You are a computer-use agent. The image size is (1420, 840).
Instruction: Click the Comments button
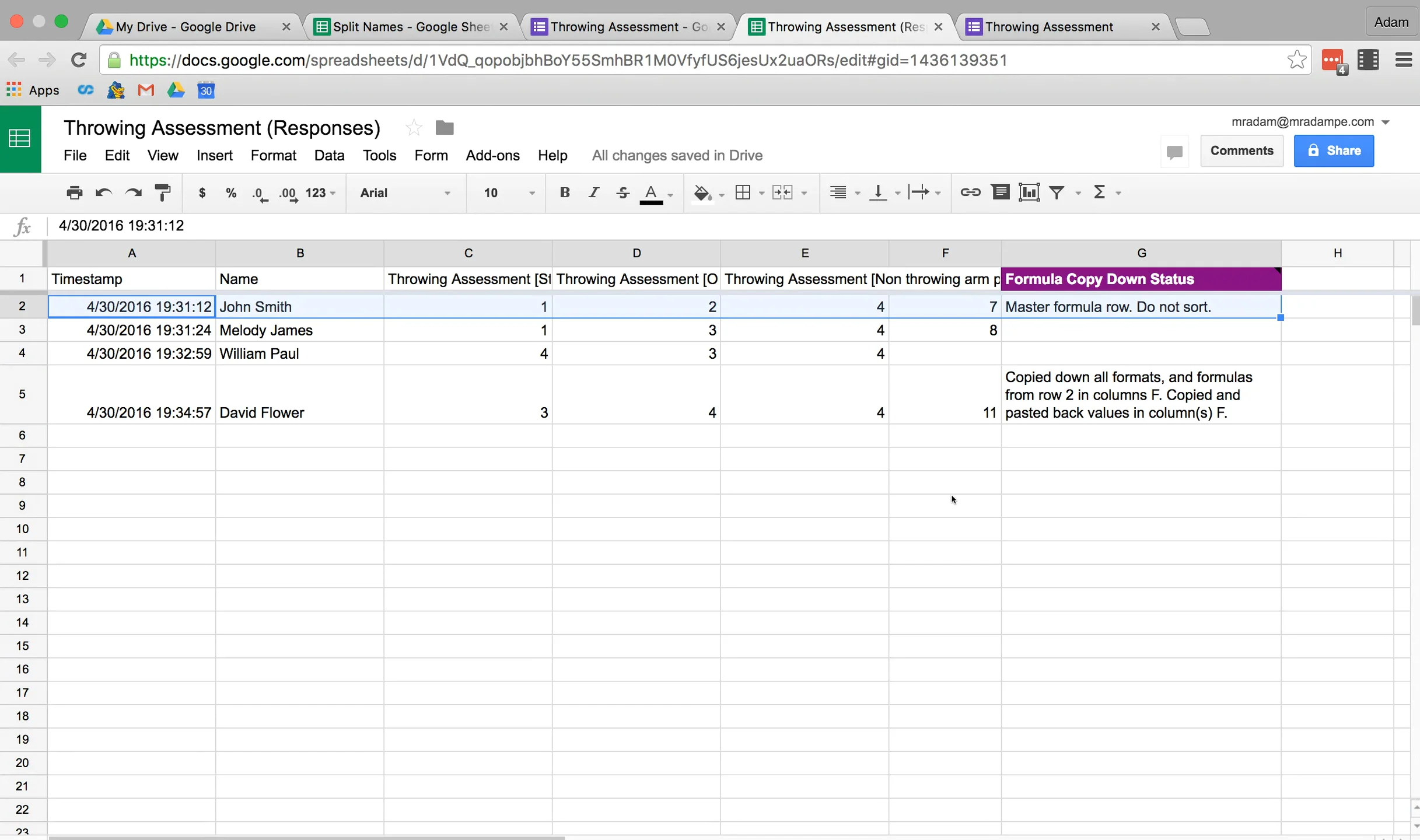click(x=1241, y=150)
